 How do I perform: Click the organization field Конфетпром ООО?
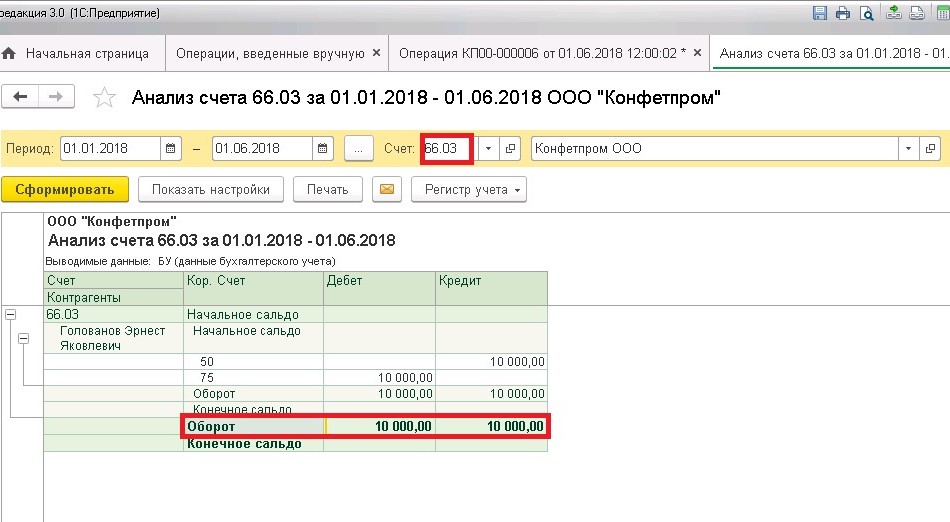click(715, 148)
